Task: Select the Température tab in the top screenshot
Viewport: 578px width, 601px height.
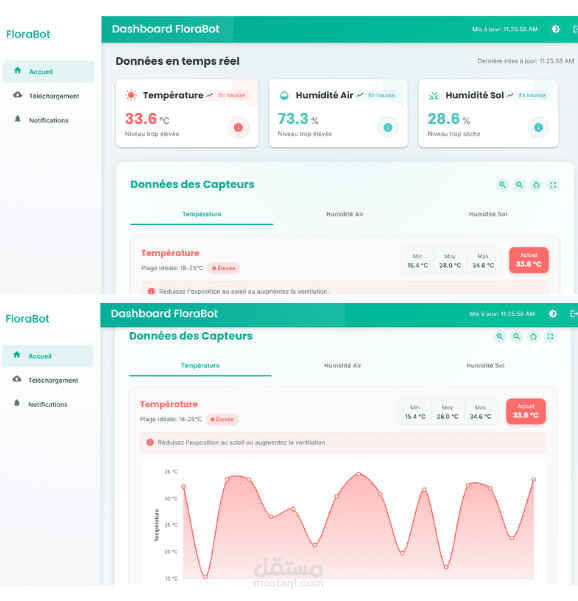Action: click(x=202, y=214)
